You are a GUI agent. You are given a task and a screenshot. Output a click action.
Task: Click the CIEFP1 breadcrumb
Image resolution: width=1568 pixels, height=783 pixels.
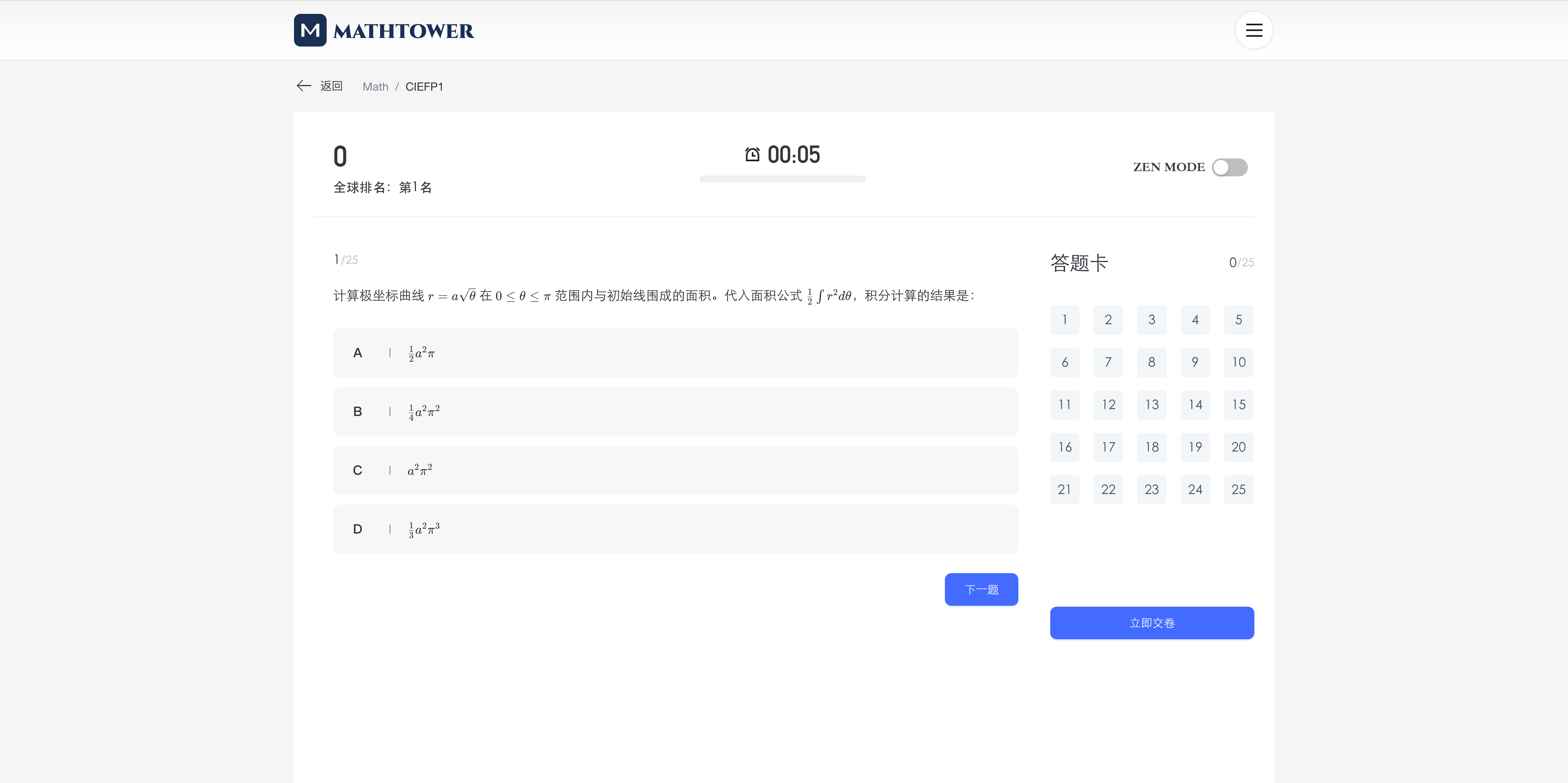pyautogui.click(x=424, y=87)
